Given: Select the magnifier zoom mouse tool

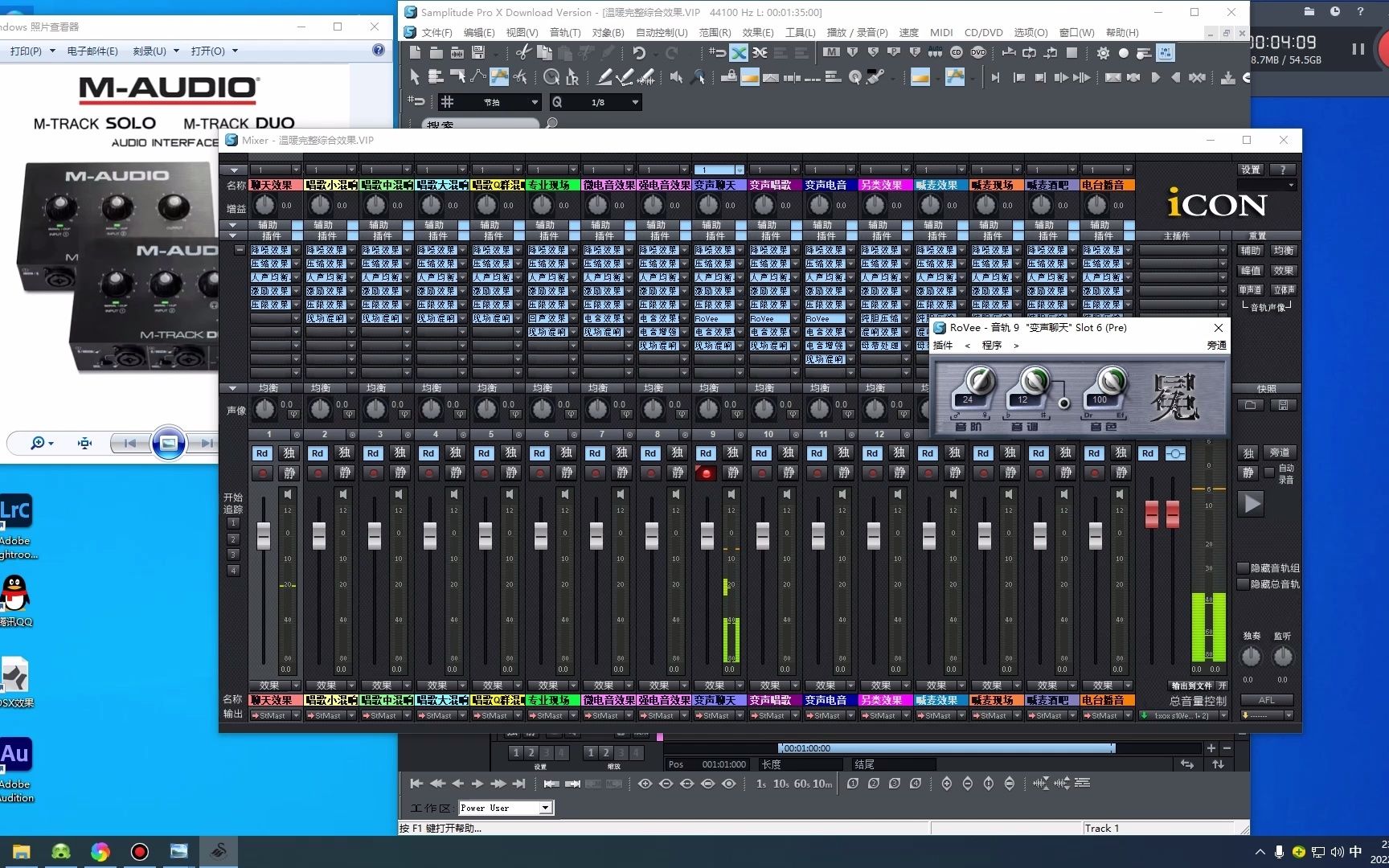Looking at the screenshot, I should click(x=698, y=77).
